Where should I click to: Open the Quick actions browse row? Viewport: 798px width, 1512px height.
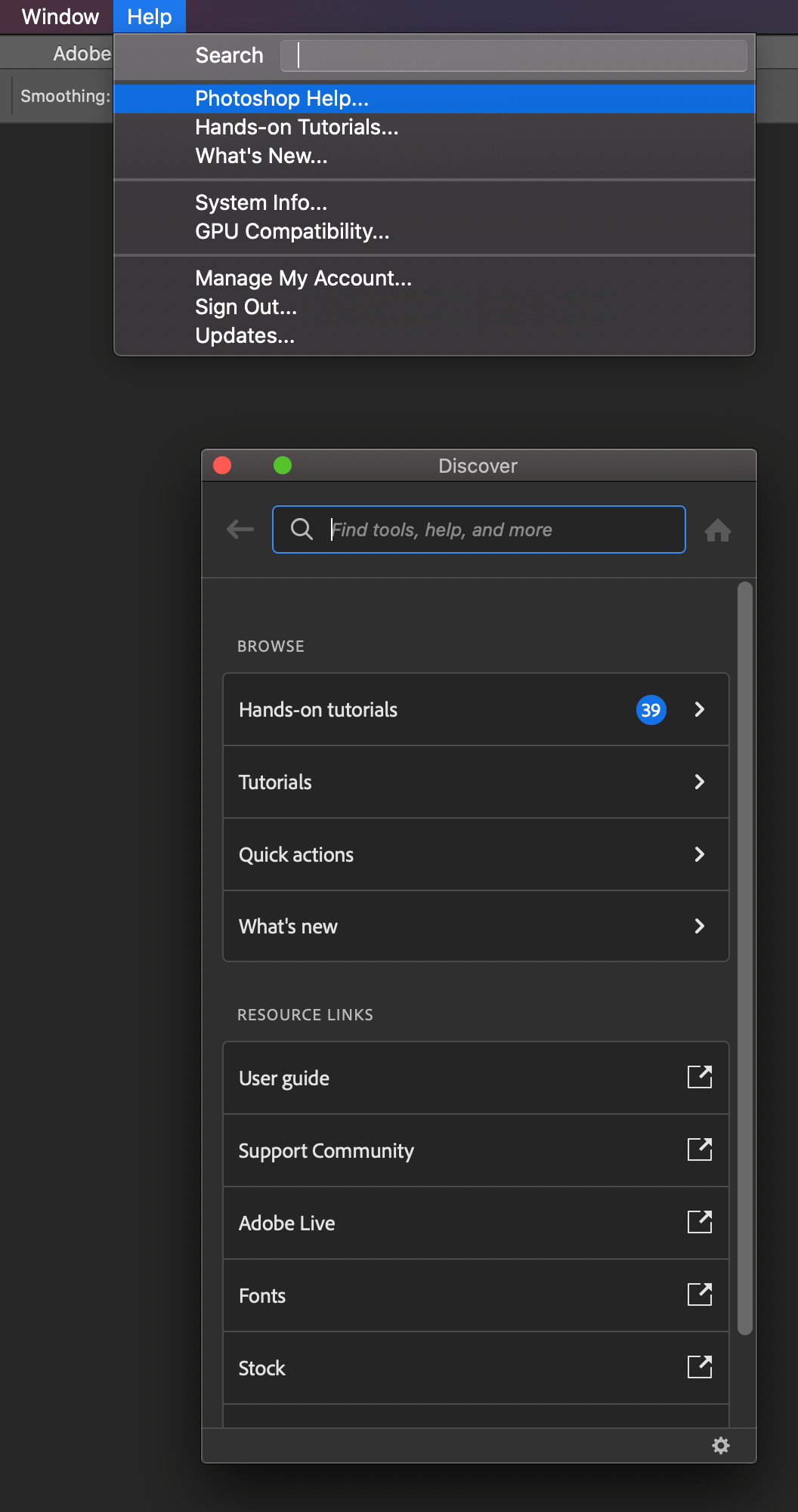point(476,854)
